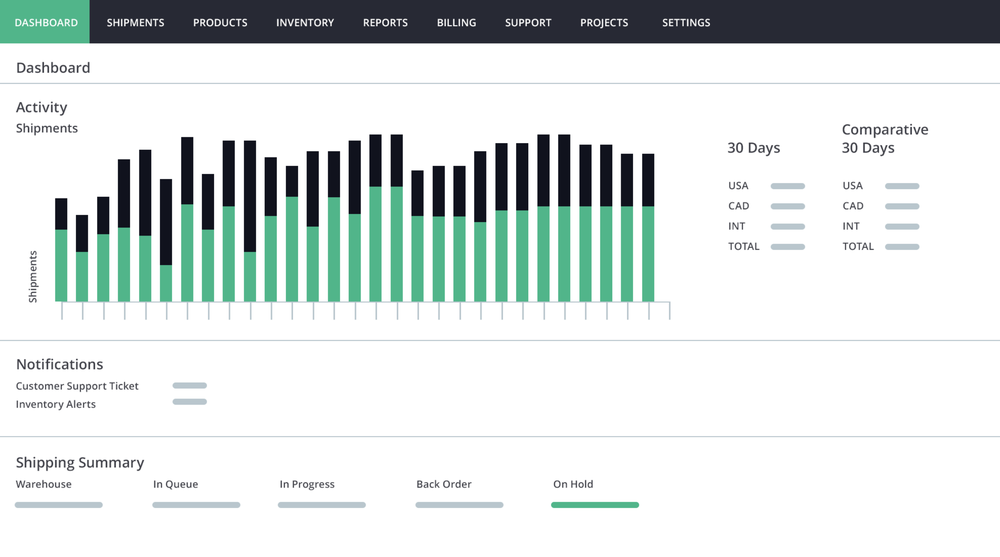The height and width of the screenshot is (557, 1000).
Task: Click the Comparative 30 Days USA value
Action: tap(902, 186)
